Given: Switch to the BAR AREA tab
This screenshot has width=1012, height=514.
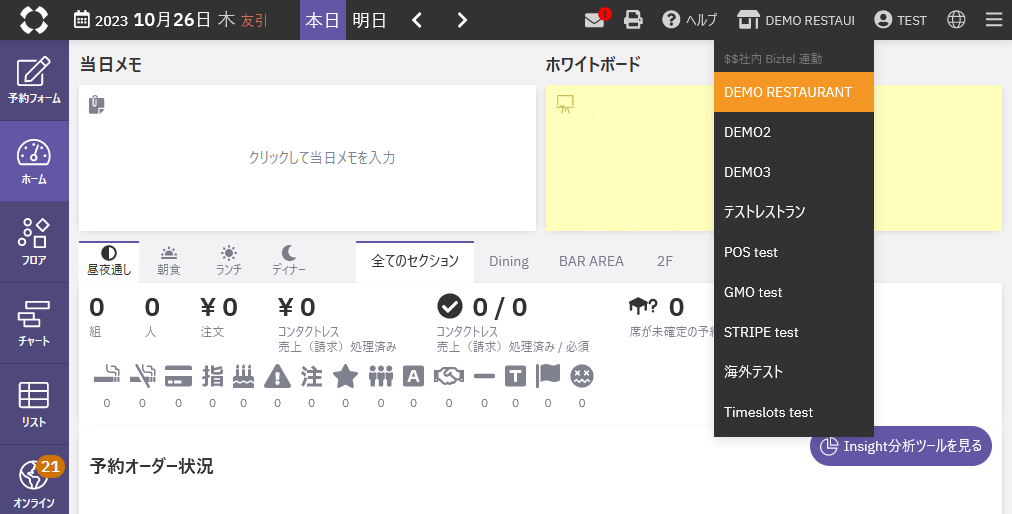Looking at the screenshot, I should click(x=591, y=261).
